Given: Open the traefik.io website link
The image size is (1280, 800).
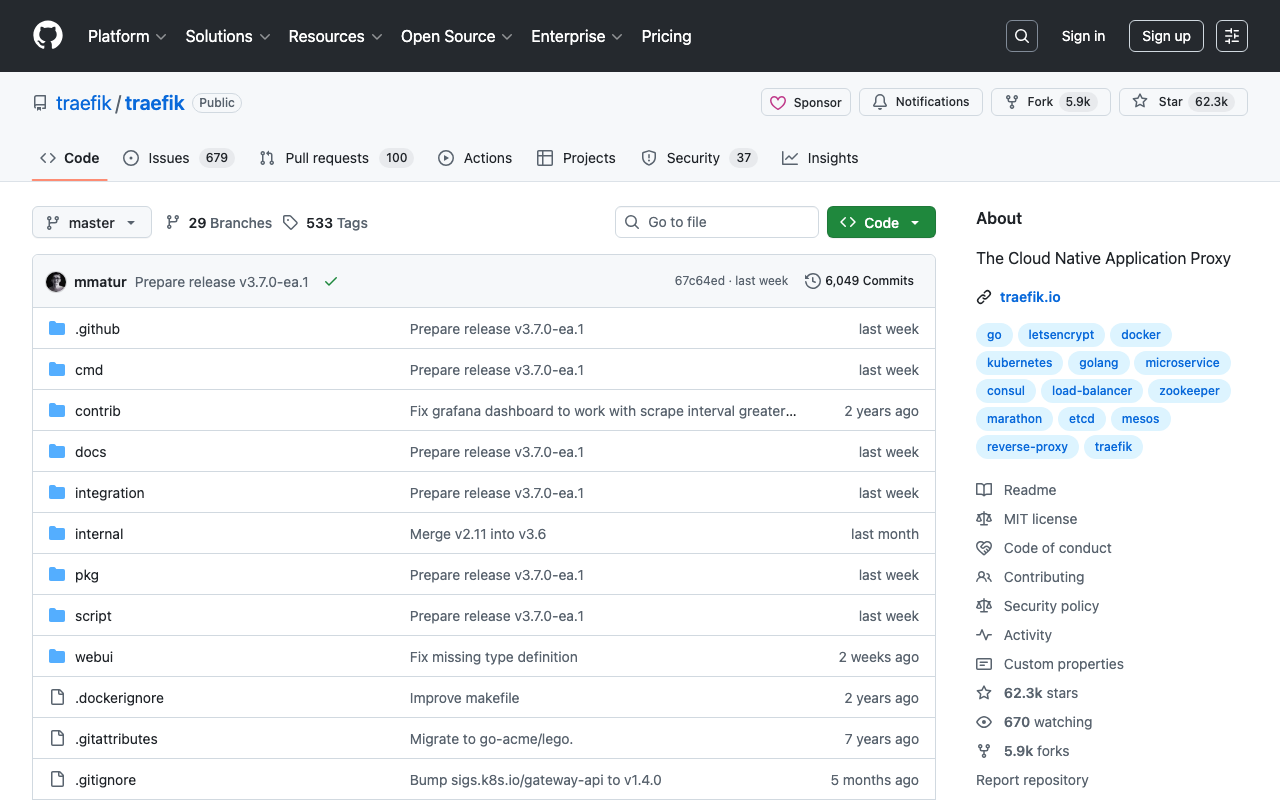Looking at the screenshot, I should (x=1030, y=297).
